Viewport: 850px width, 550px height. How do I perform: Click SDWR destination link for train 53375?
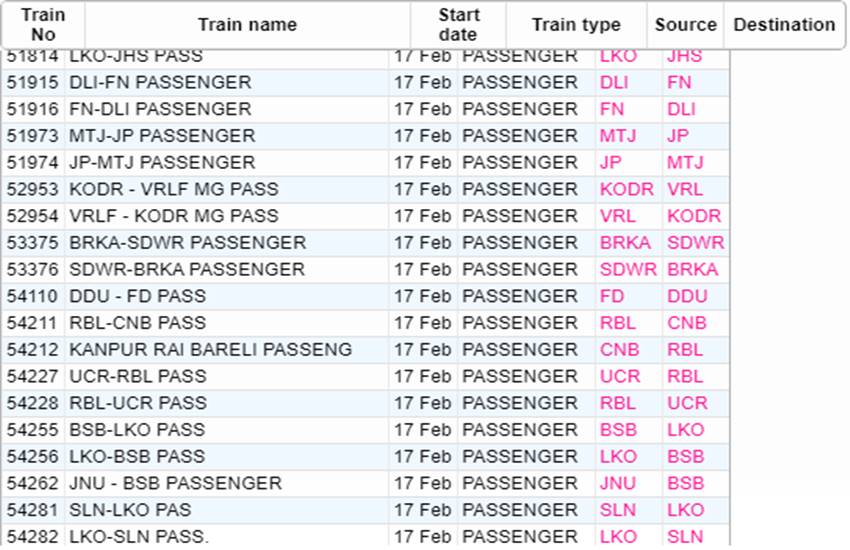(x=696, y=243)
